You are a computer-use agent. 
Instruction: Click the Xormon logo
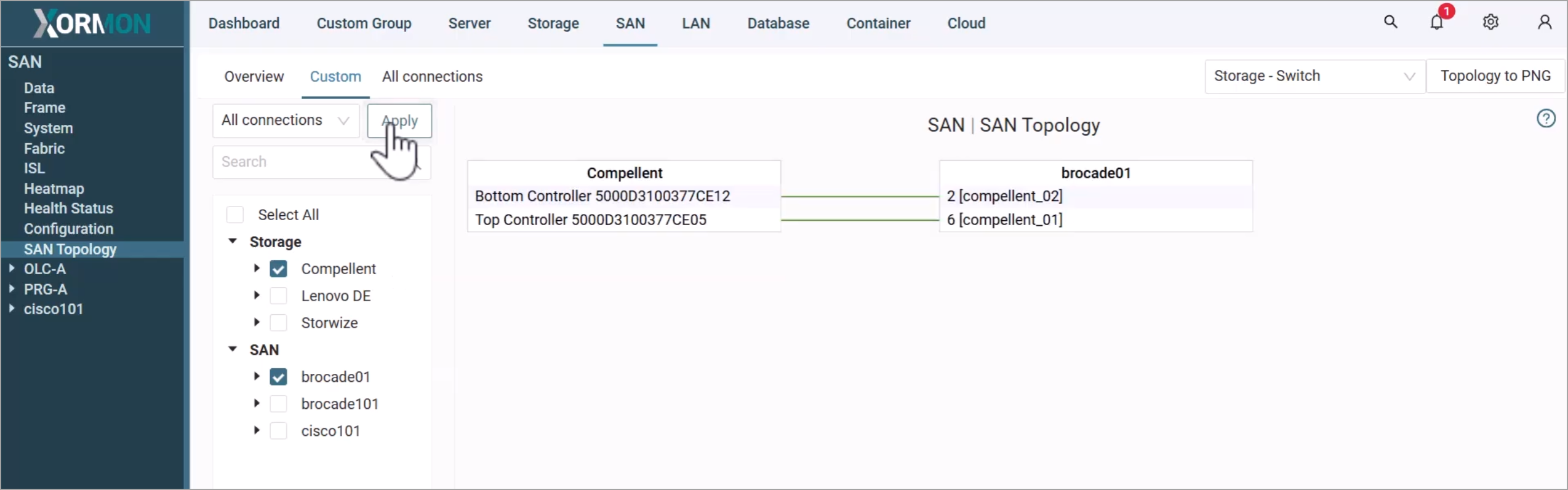(x=92, y=23)
